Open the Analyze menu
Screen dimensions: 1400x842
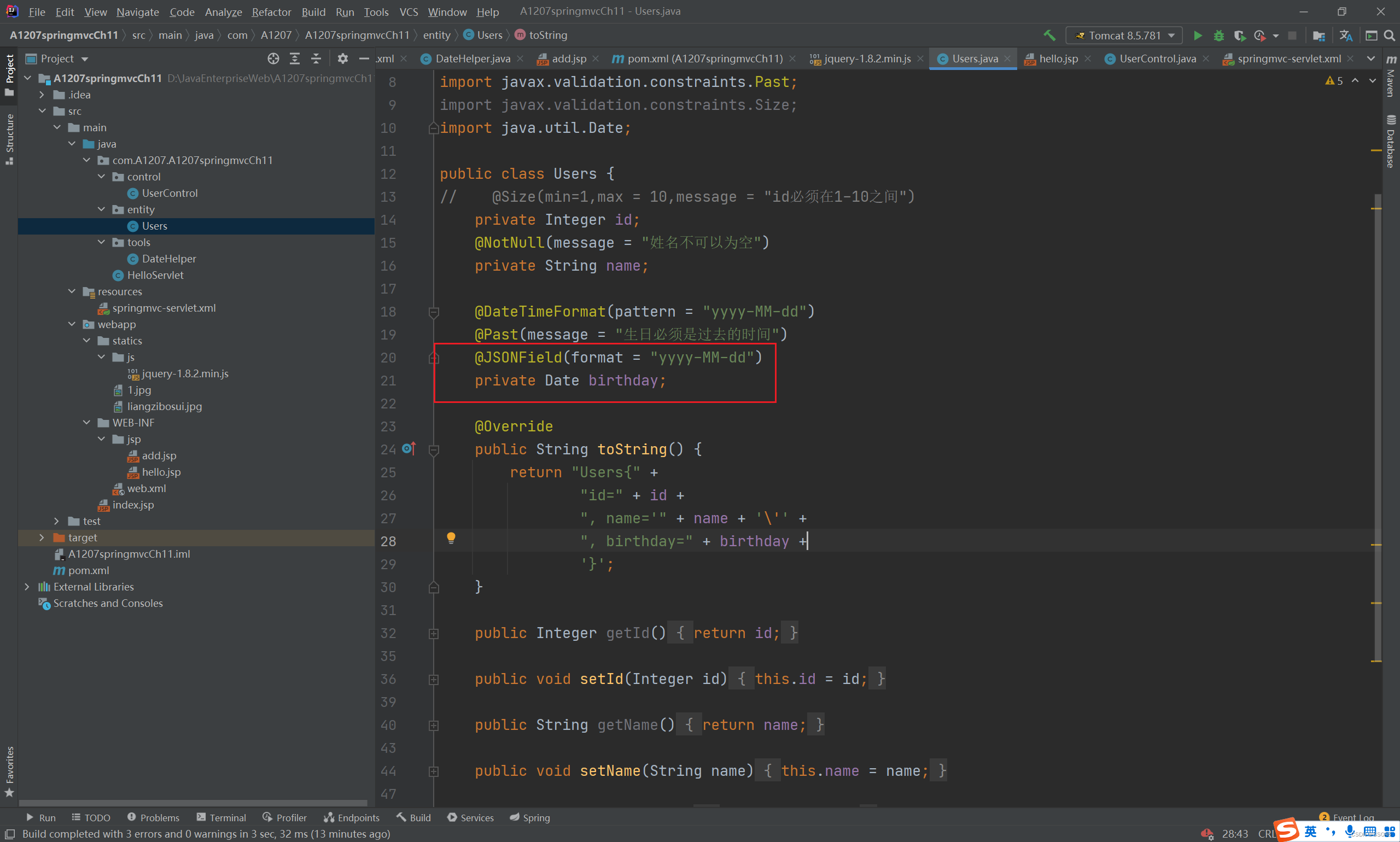pos(223,11)
